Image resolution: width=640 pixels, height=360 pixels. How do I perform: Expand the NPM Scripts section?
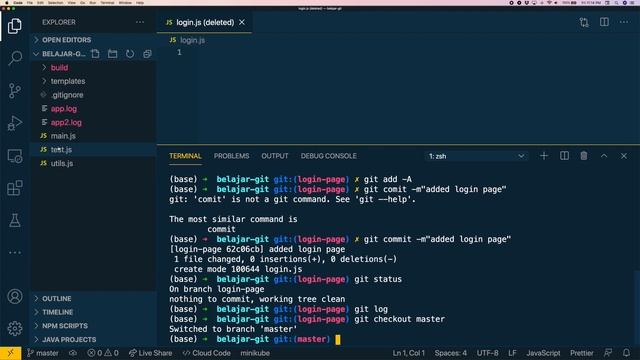[94, 326]
